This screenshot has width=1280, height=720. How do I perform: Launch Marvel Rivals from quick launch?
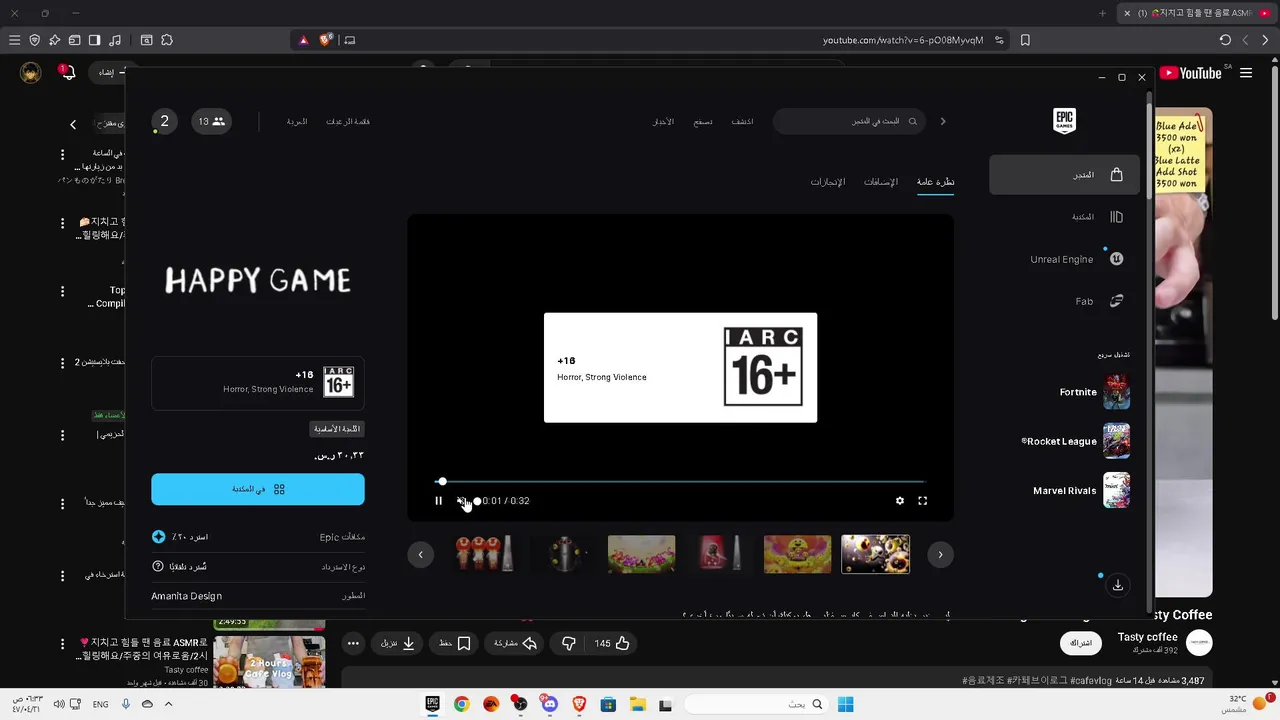(1081, 491)
